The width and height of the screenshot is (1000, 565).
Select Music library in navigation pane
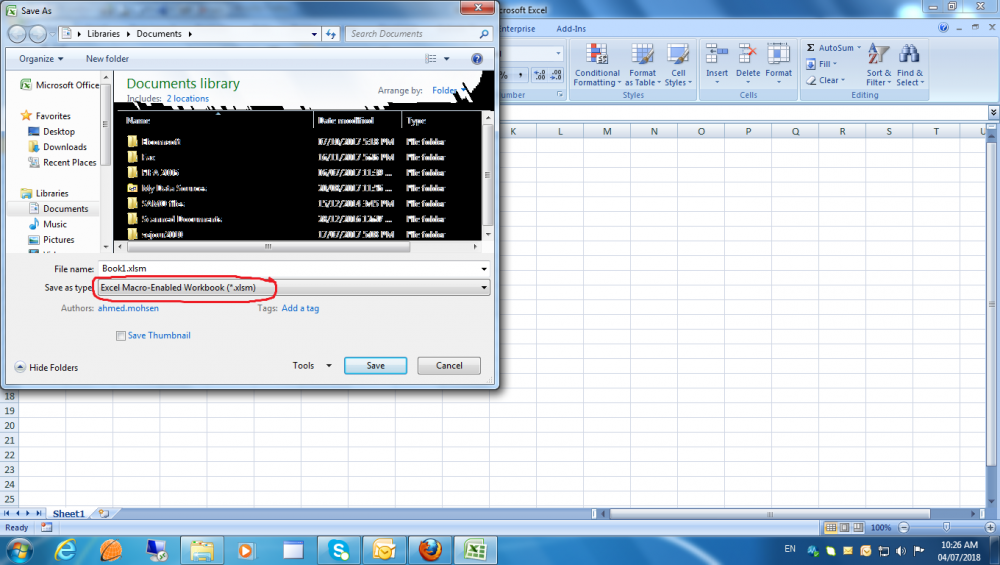point(48,224)
